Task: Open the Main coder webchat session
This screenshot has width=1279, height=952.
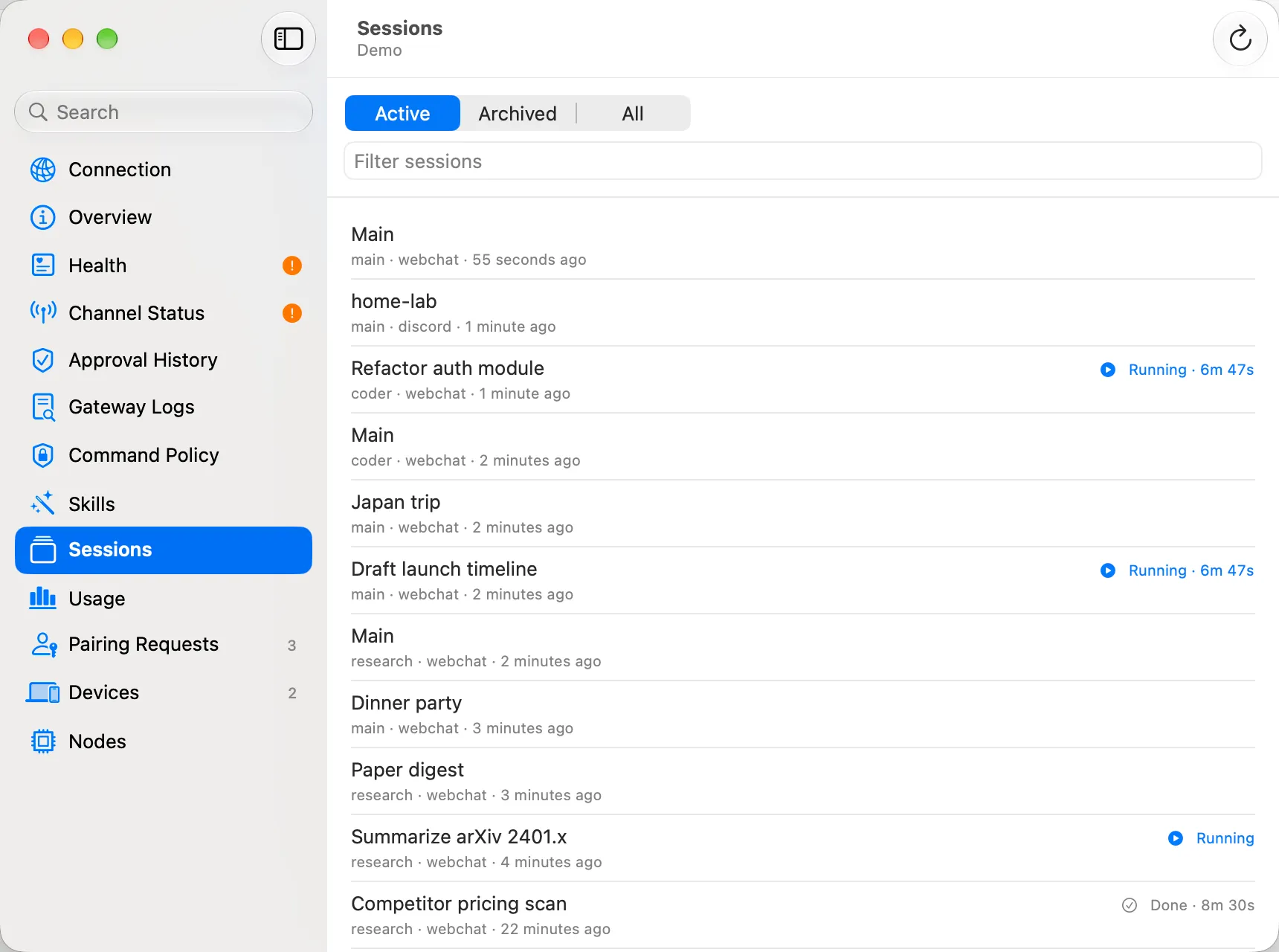Action: (803, 447)
